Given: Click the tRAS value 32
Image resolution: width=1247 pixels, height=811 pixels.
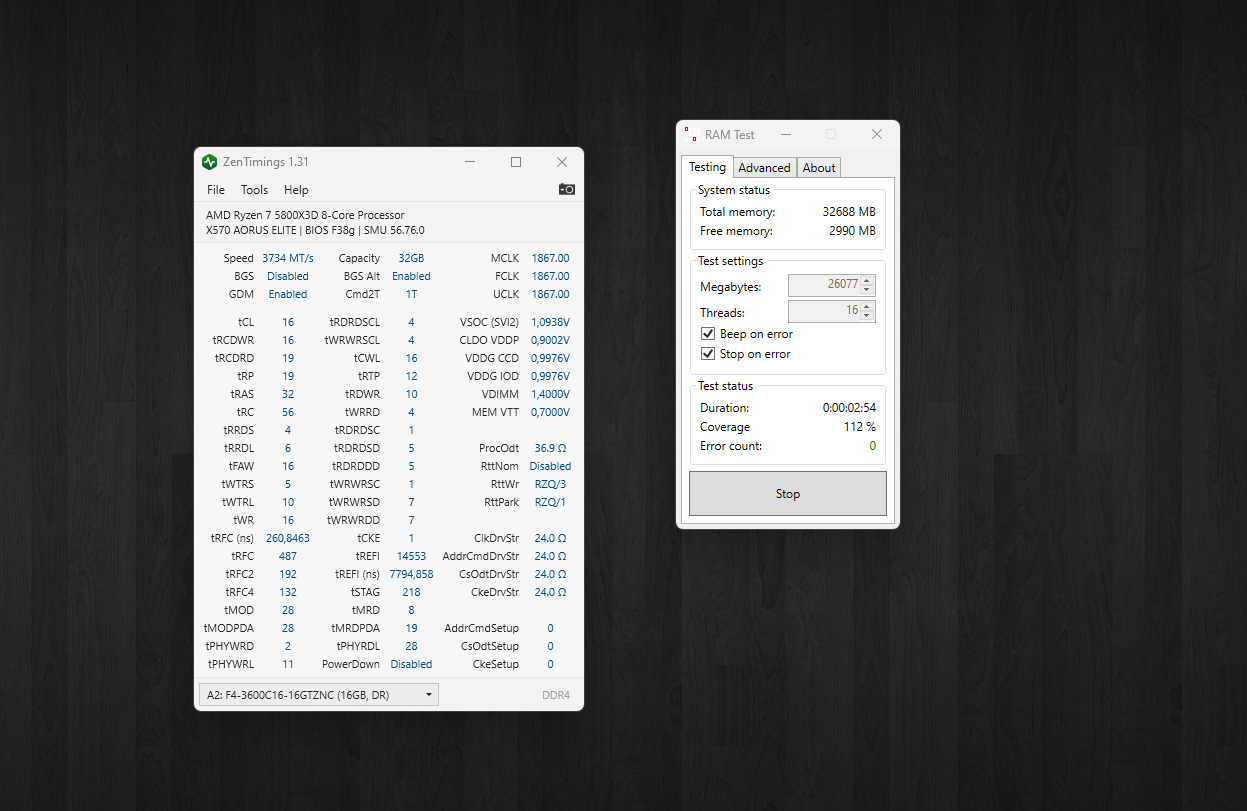Looking at the screenshot, I should (288, 394).
